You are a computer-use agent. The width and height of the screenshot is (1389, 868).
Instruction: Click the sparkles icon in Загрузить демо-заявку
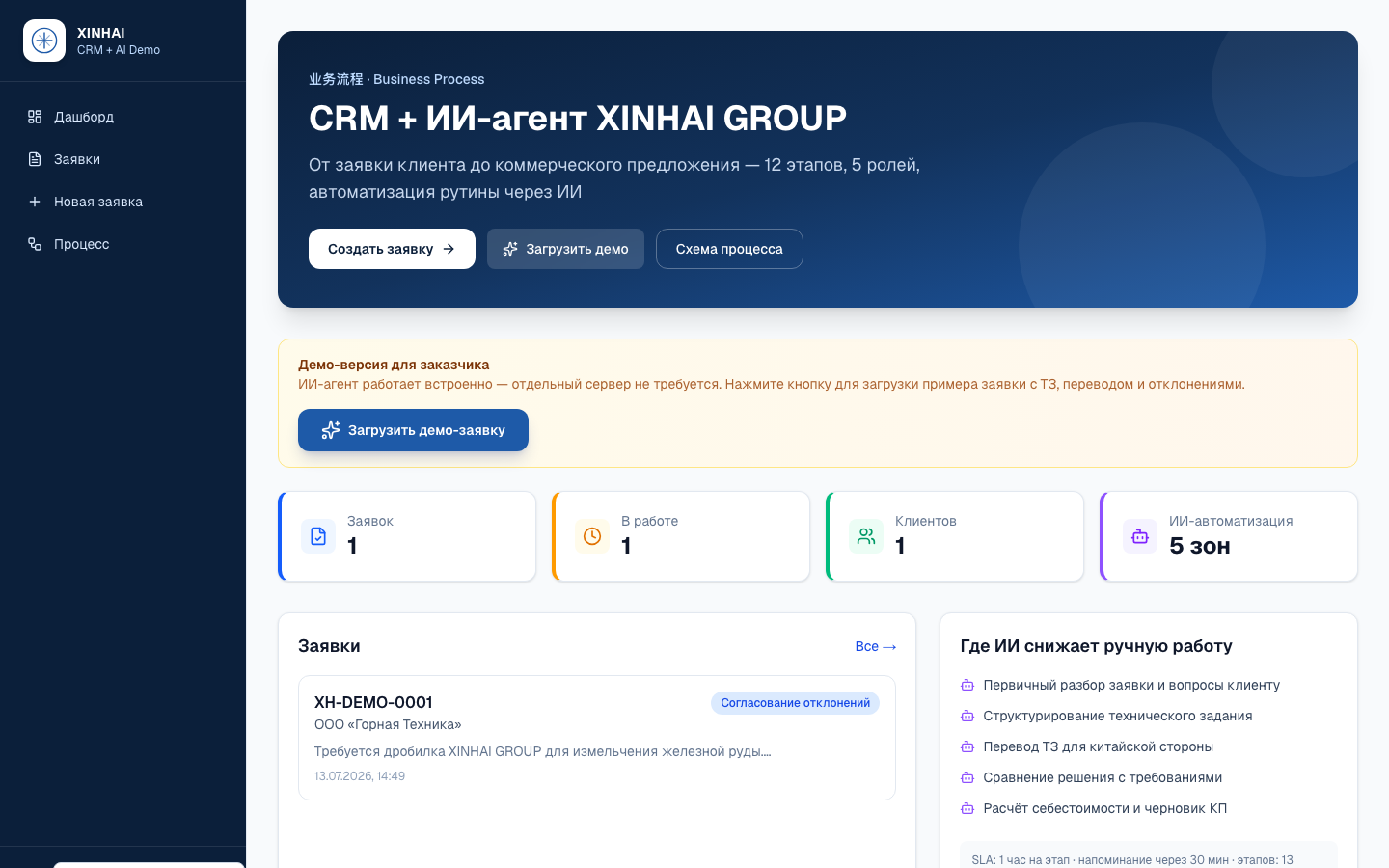[x=331, y=430]
